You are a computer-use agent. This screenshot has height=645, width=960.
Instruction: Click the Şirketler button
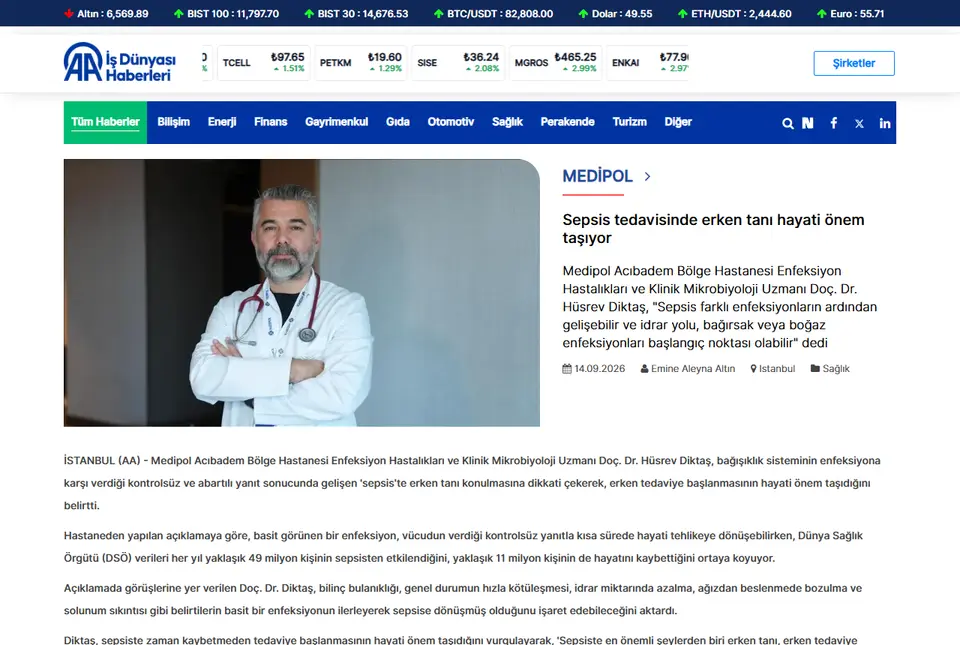[853, 63]
